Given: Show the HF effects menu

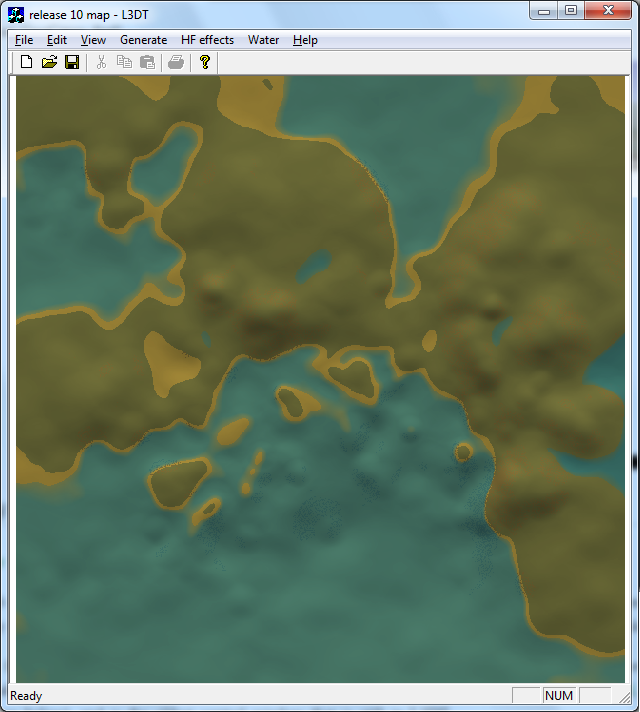Looking at the screenshot, I should click(207, 40).
